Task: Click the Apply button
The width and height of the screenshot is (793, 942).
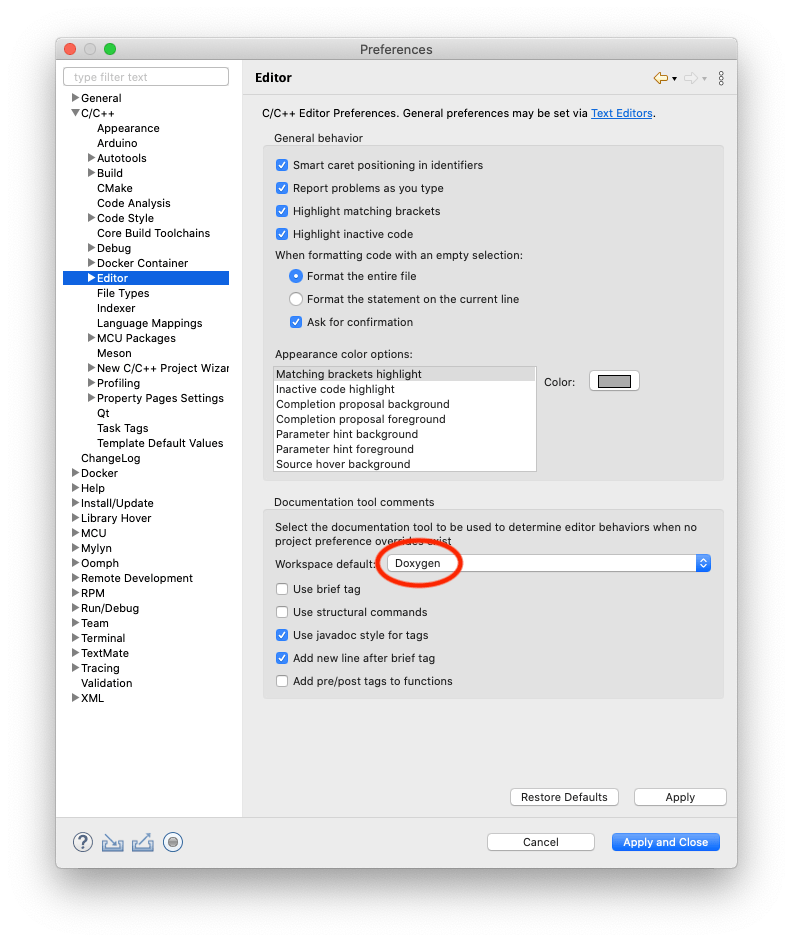Action: point(680,797)
